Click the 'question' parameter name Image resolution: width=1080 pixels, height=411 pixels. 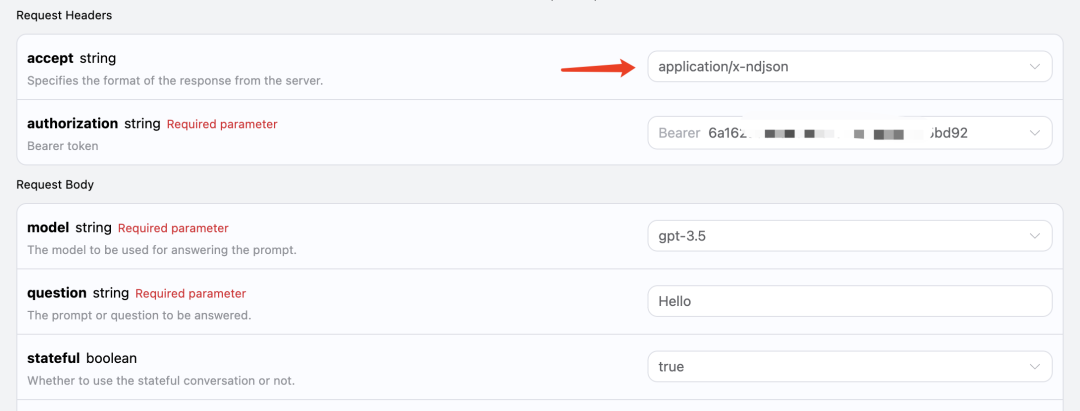[x=56, y=293]
